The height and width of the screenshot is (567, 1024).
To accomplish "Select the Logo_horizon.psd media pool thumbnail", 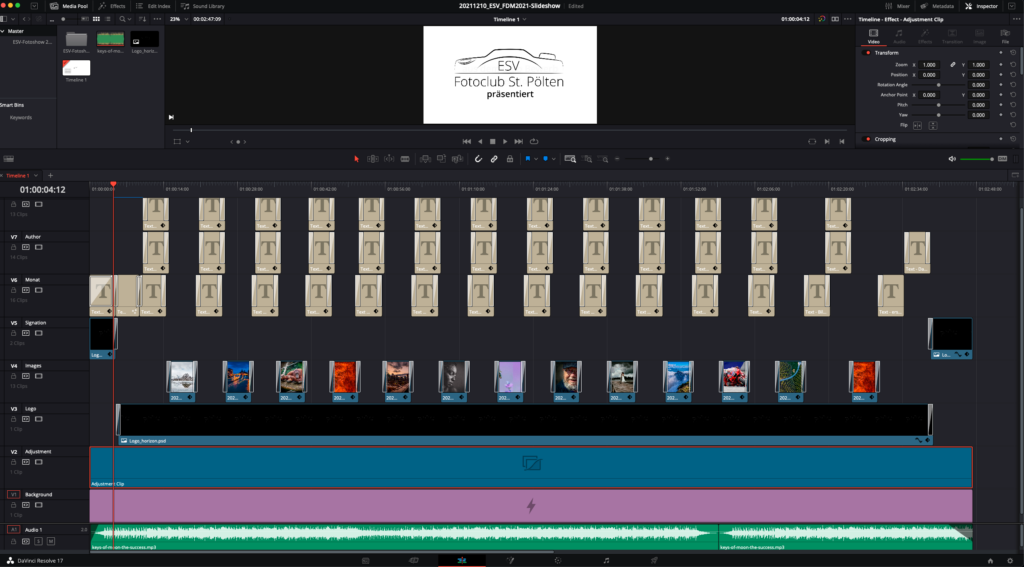I will [x=144, y=41].
